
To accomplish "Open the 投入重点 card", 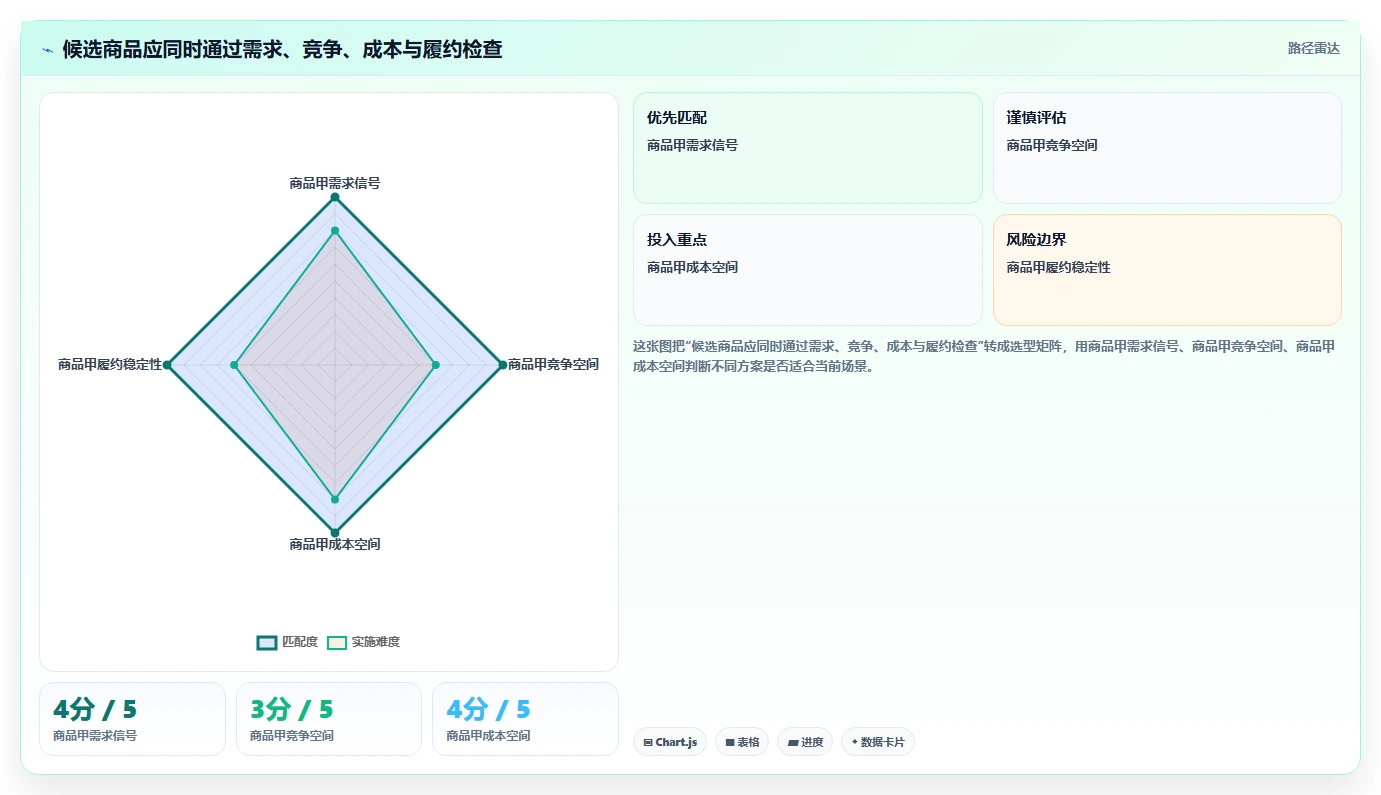I will (808, 270).
